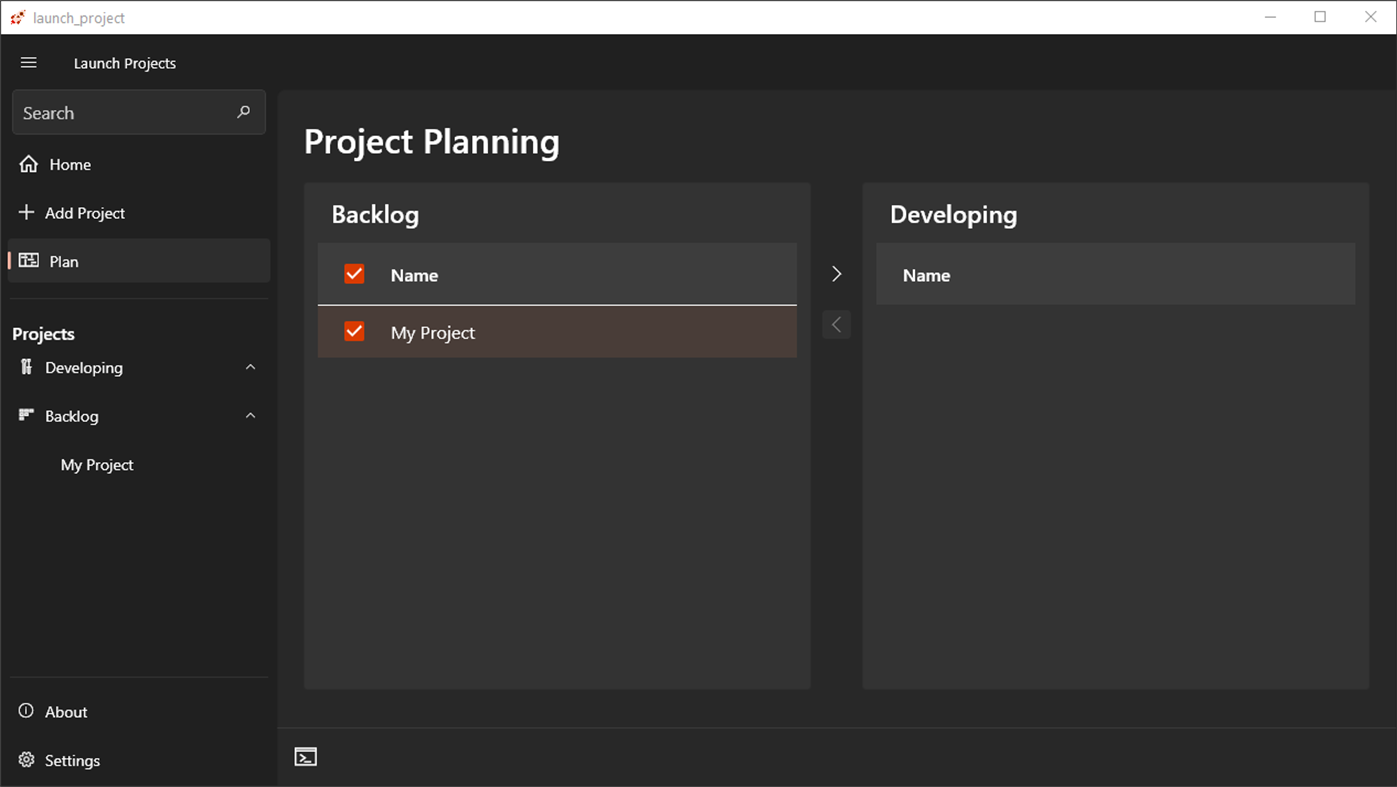Open the hamburger navigation menu

point(29,63)
